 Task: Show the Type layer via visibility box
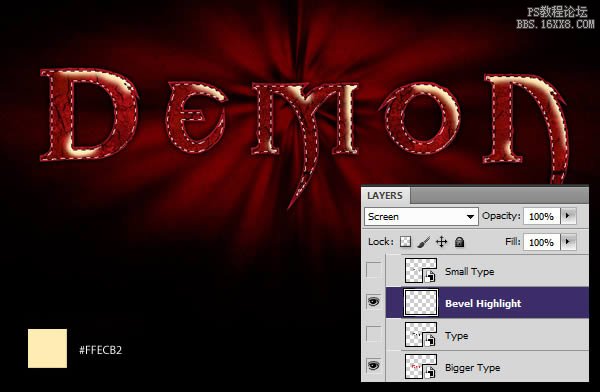pyautogui.click(x=374, y=334)
